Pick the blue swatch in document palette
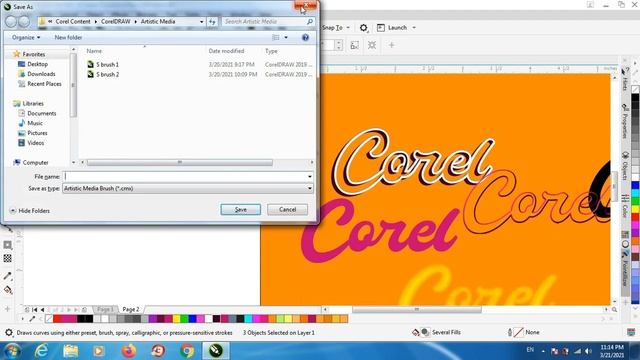This screenshot has width=640, height=360. coord(192,318)
